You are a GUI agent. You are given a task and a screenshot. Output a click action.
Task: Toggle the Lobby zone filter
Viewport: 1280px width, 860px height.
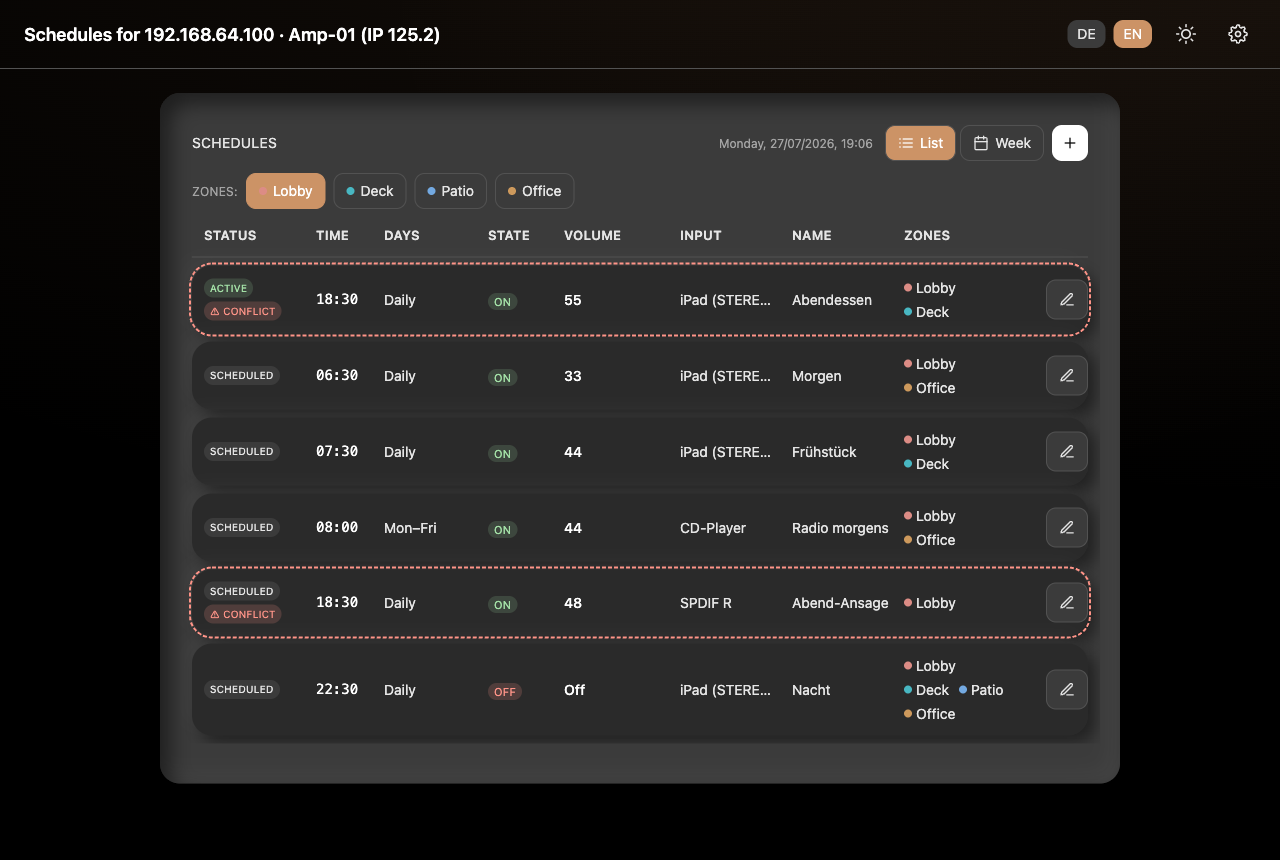pos(286,191)
